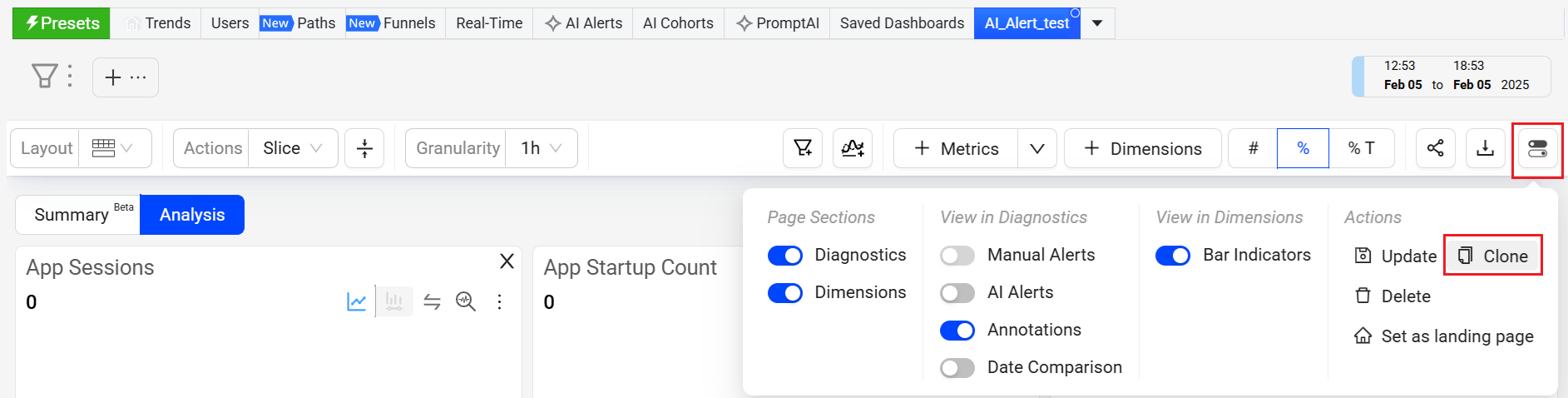Viewport: 1568px width, 398px height.
Task: Click the anomaly annotation chart icon
Action: [853, 148]
